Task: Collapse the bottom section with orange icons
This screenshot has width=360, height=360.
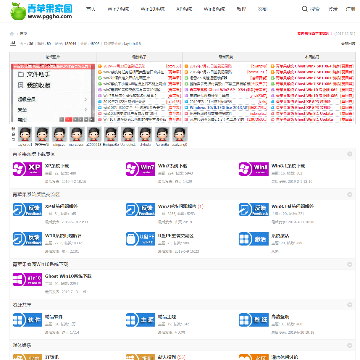Action: pyautogui.click(x=349, y=345)
